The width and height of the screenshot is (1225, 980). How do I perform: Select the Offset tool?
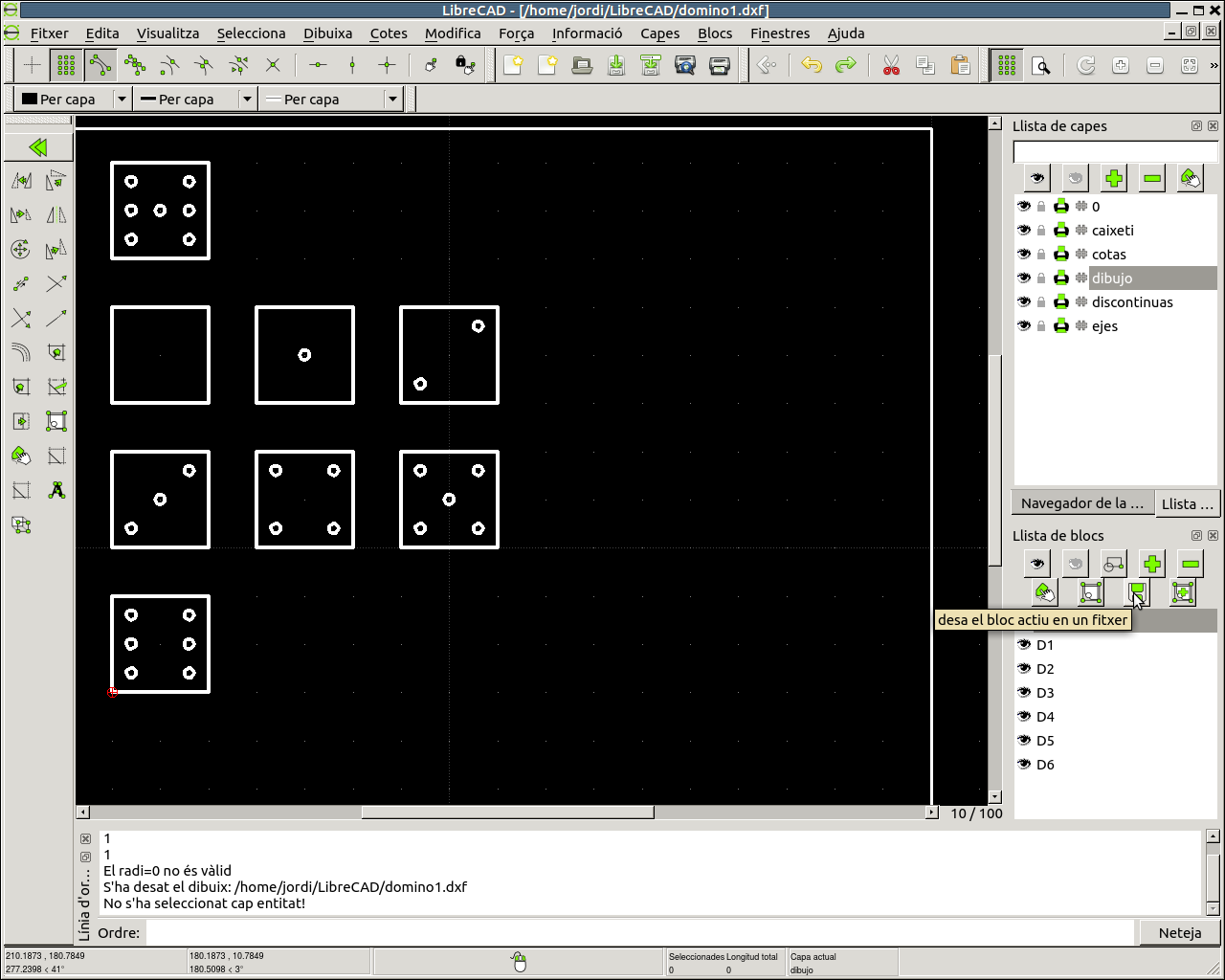click(x=21, y=352)
